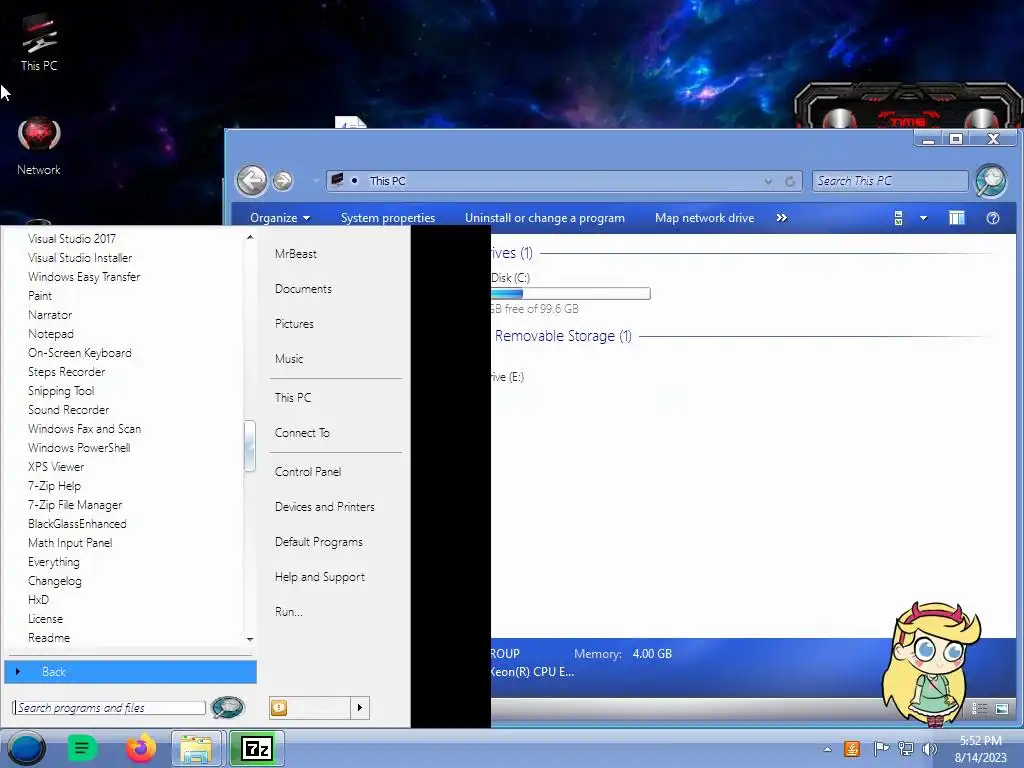The width and height of the screenshot is (1024, 768).
Task: Launch Snipping Tool from programs list
Action: (x=61, y=391)
